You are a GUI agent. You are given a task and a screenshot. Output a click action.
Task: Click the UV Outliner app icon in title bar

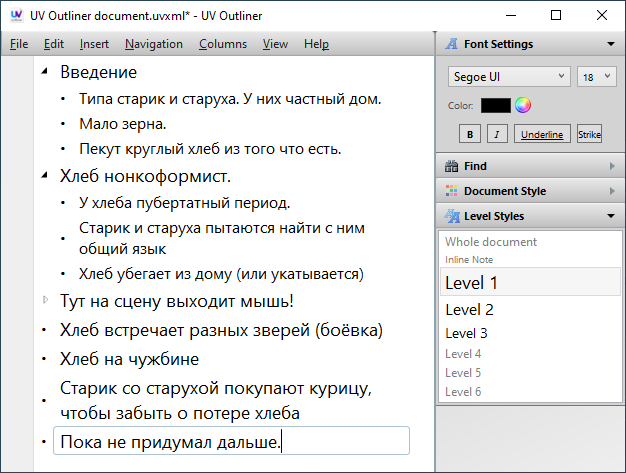(x=16, y=15)
